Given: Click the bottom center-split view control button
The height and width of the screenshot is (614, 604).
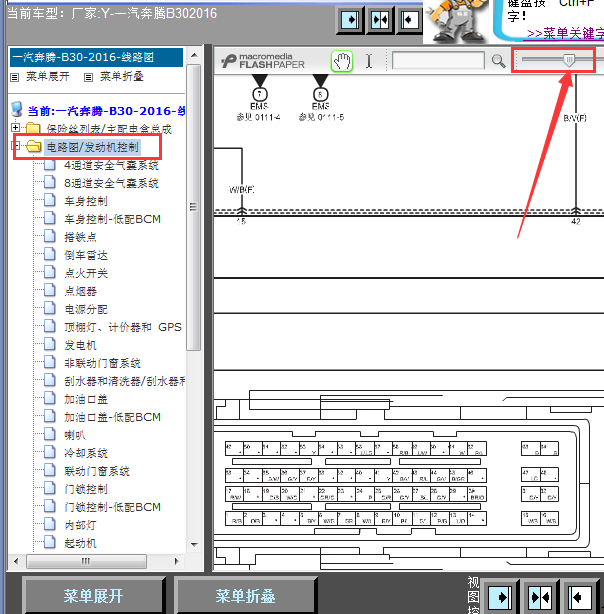Looking at the screenshot, I should pos(540,598).
